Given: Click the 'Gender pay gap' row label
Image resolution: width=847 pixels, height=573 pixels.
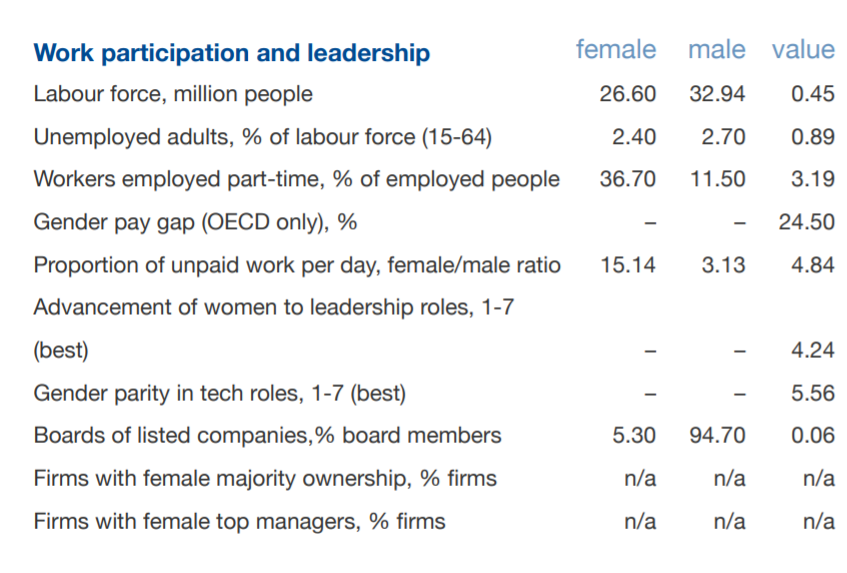Looking at the screenshot, I should (195, 222).
